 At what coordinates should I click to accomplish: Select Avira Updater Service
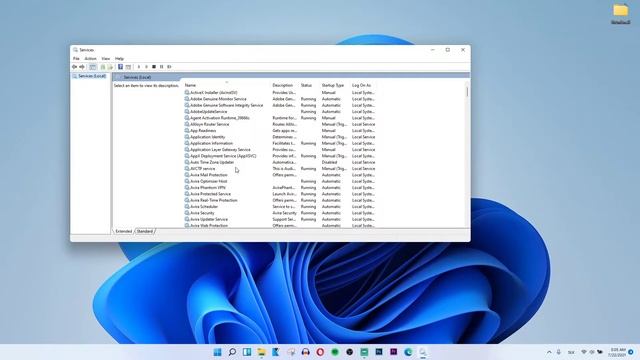(280, 219)
